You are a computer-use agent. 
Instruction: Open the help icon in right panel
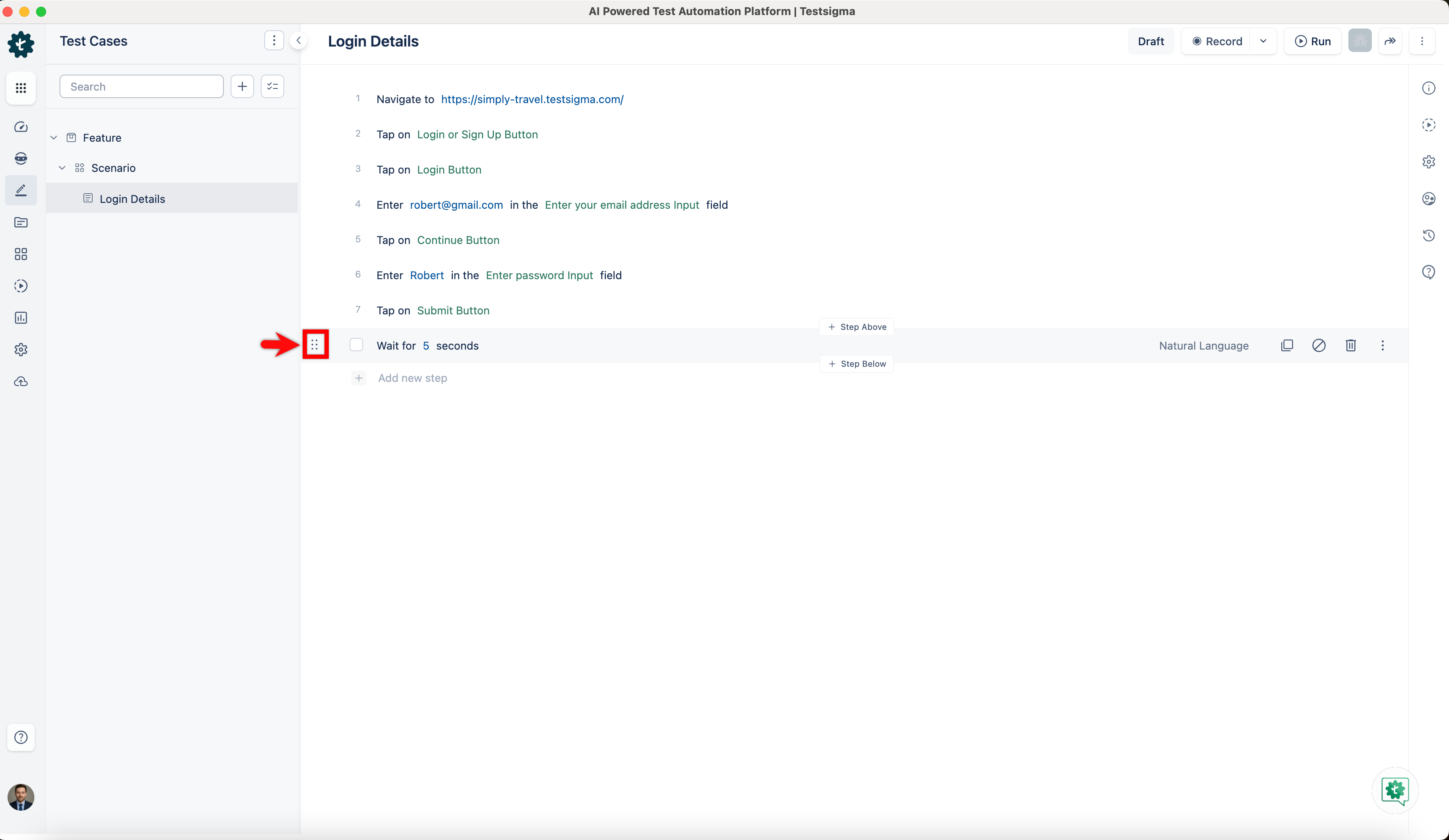(x=1429, y=272)
